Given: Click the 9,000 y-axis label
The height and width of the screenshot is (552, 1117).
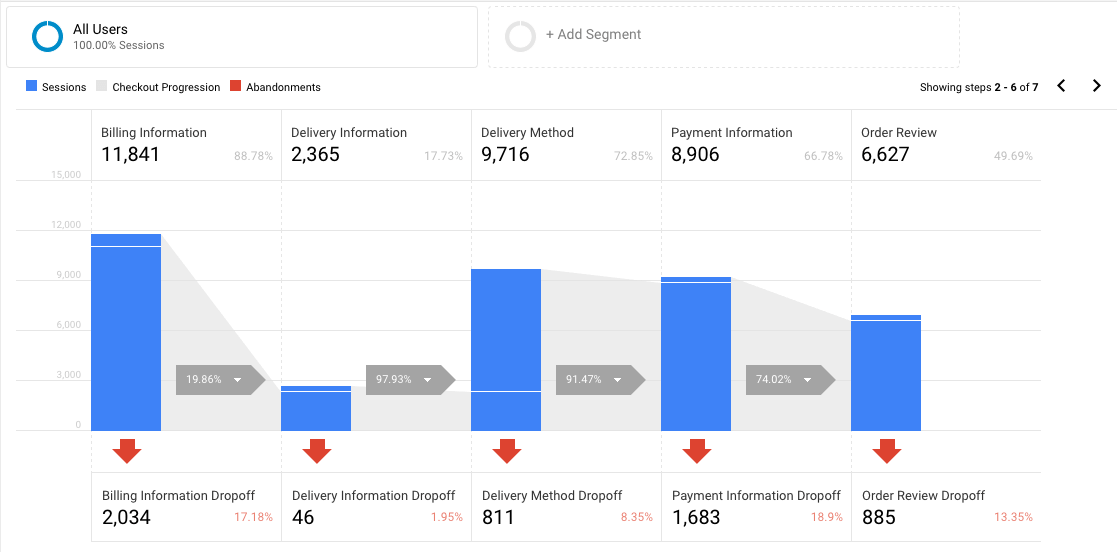Looking at the screenshot, I should coord(68,275).
